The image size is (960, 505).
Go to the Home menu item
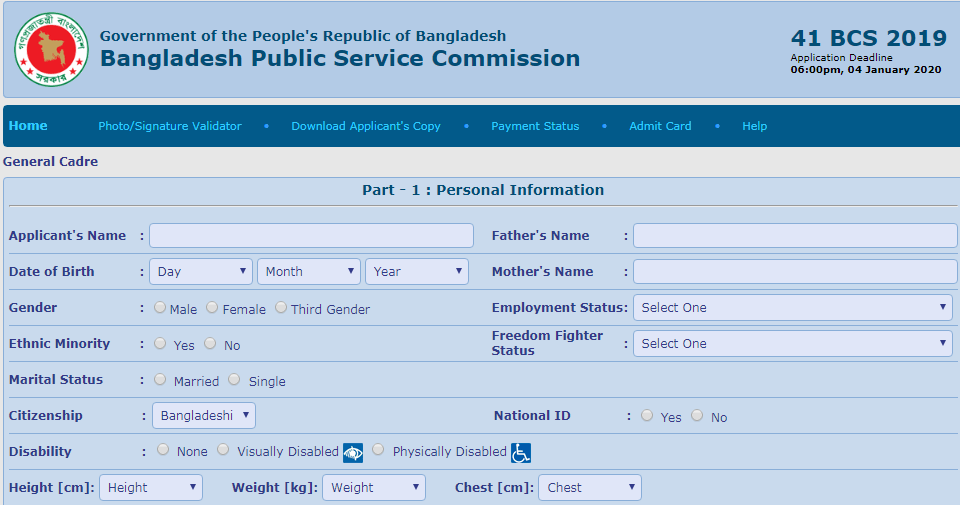point(28,125)
